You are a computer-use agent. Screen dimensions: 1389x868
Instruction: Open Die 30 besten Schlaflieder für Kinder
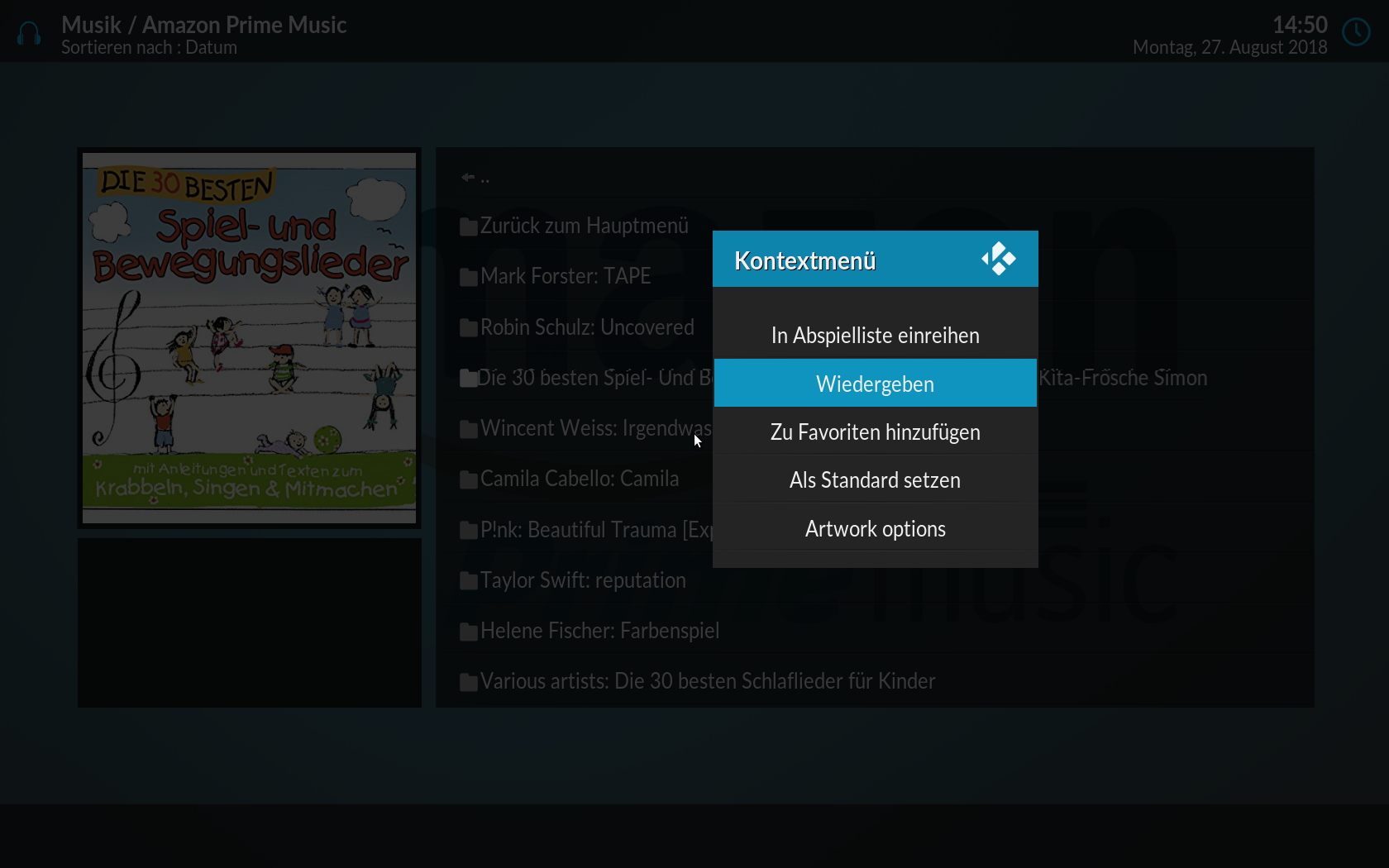[x=708, y=681]
